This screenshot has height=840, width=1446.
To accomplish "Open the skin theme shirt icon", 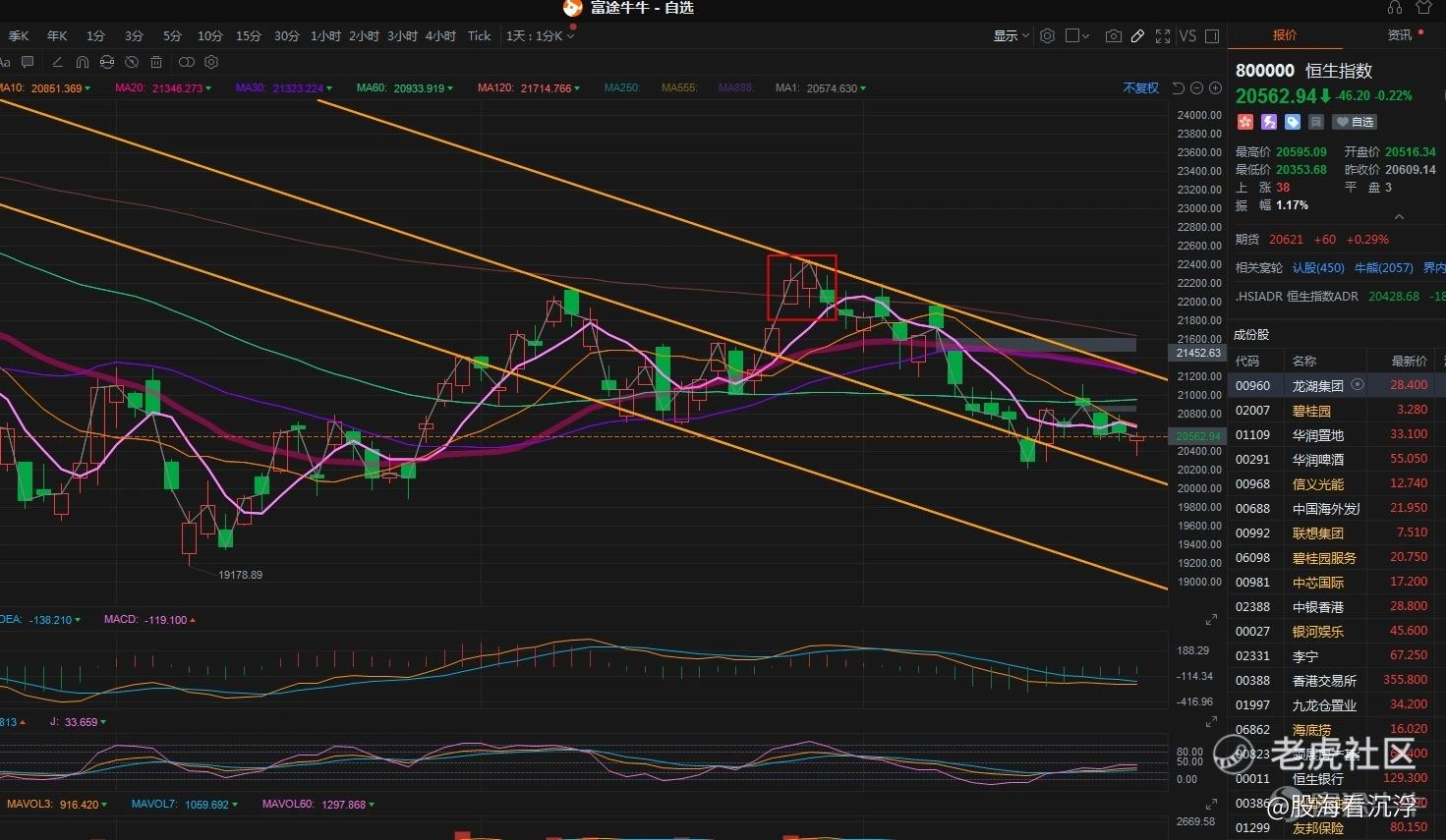I will (1424, 8).
